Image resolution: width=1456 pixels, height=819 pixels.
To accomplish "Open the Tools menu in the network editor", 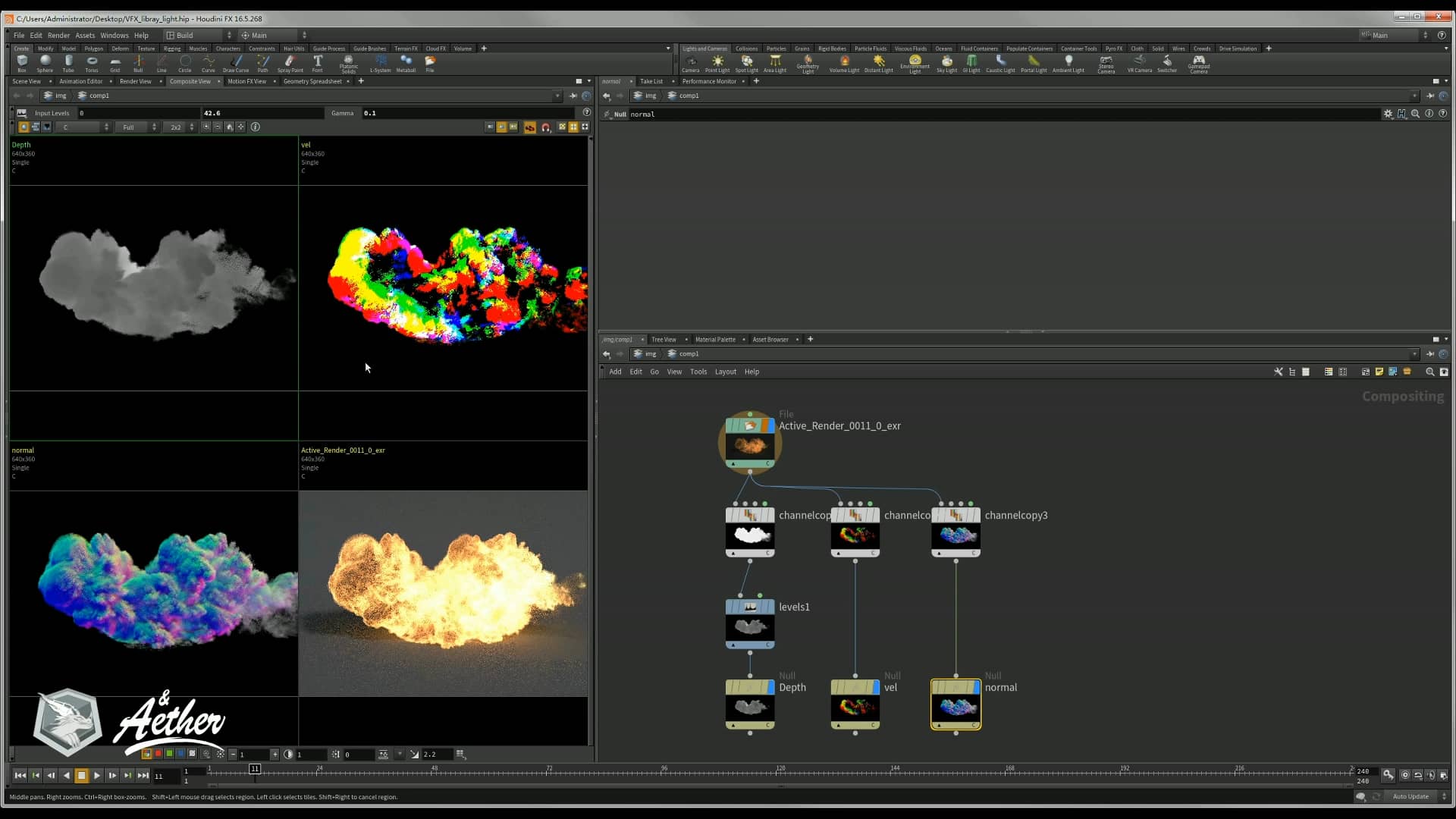I will pyautogui.click(x=698, y=372).
